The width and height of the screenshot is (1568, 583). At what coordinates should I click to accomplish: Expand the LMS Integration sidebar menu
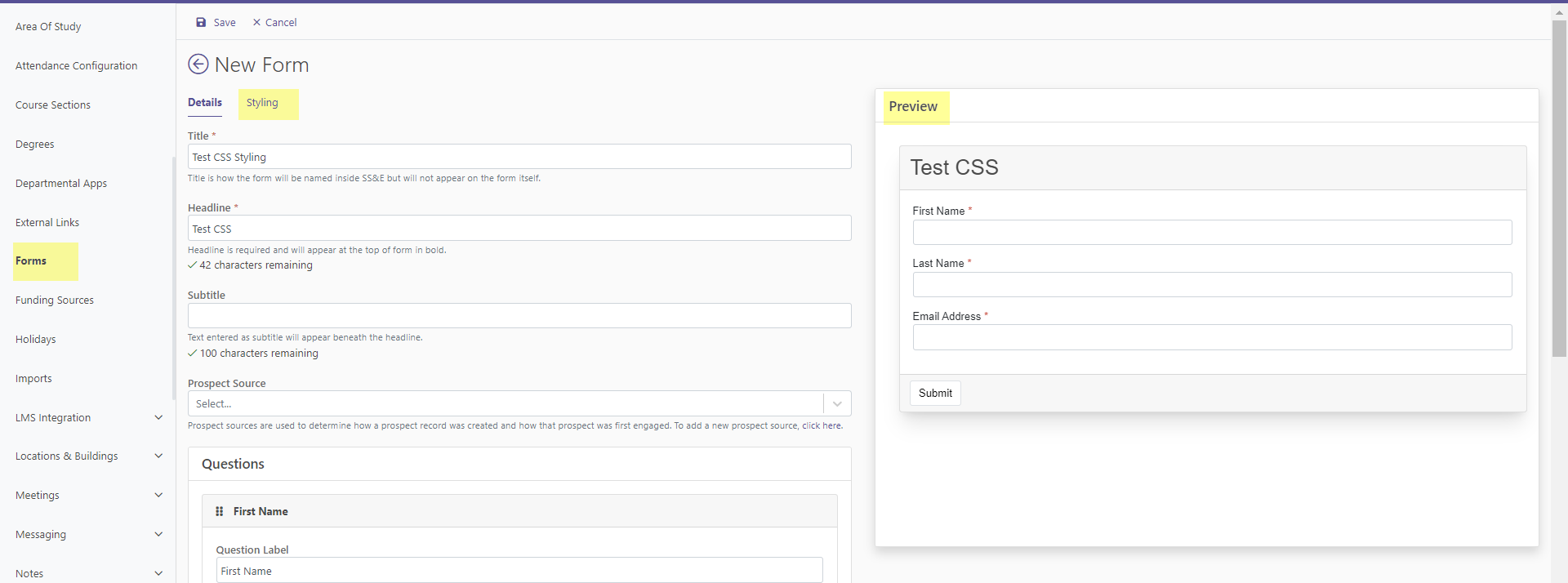pos(158,417)
